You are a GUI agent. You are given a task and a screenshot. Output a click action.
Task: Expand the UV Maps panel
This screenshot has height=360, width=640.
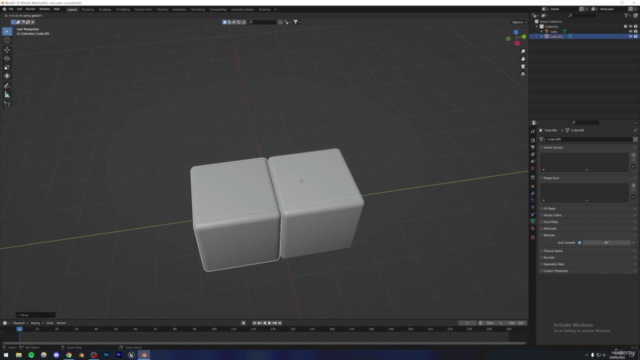click(549, 209)
